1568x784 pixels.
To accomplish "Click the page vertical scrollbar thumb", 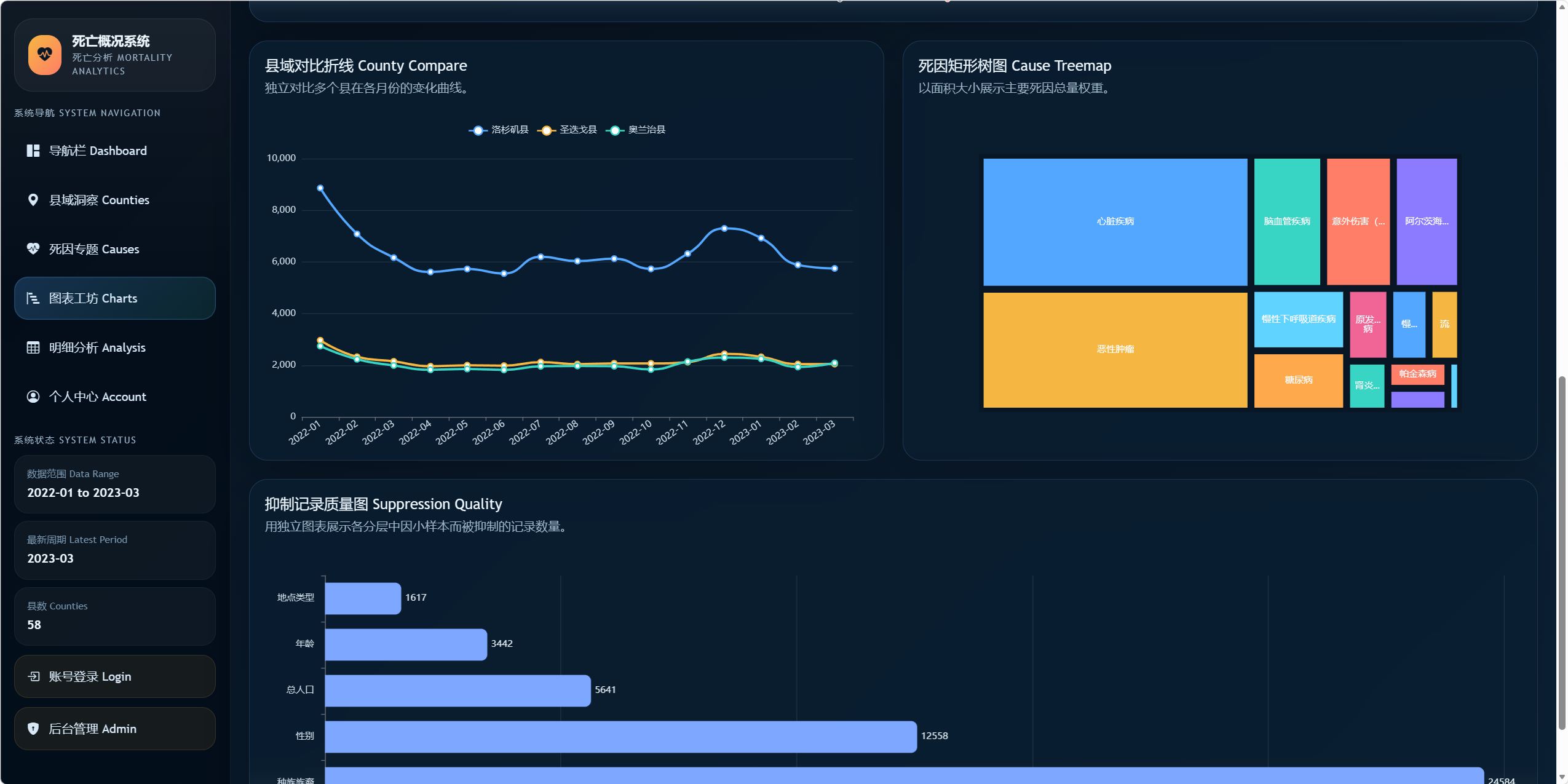I will [1561, 553].
